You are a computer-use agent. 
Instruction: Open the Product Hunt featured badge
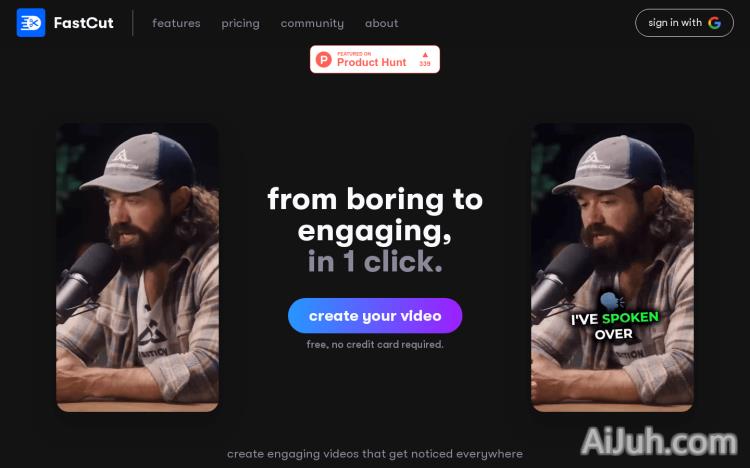tap(375, 59)
